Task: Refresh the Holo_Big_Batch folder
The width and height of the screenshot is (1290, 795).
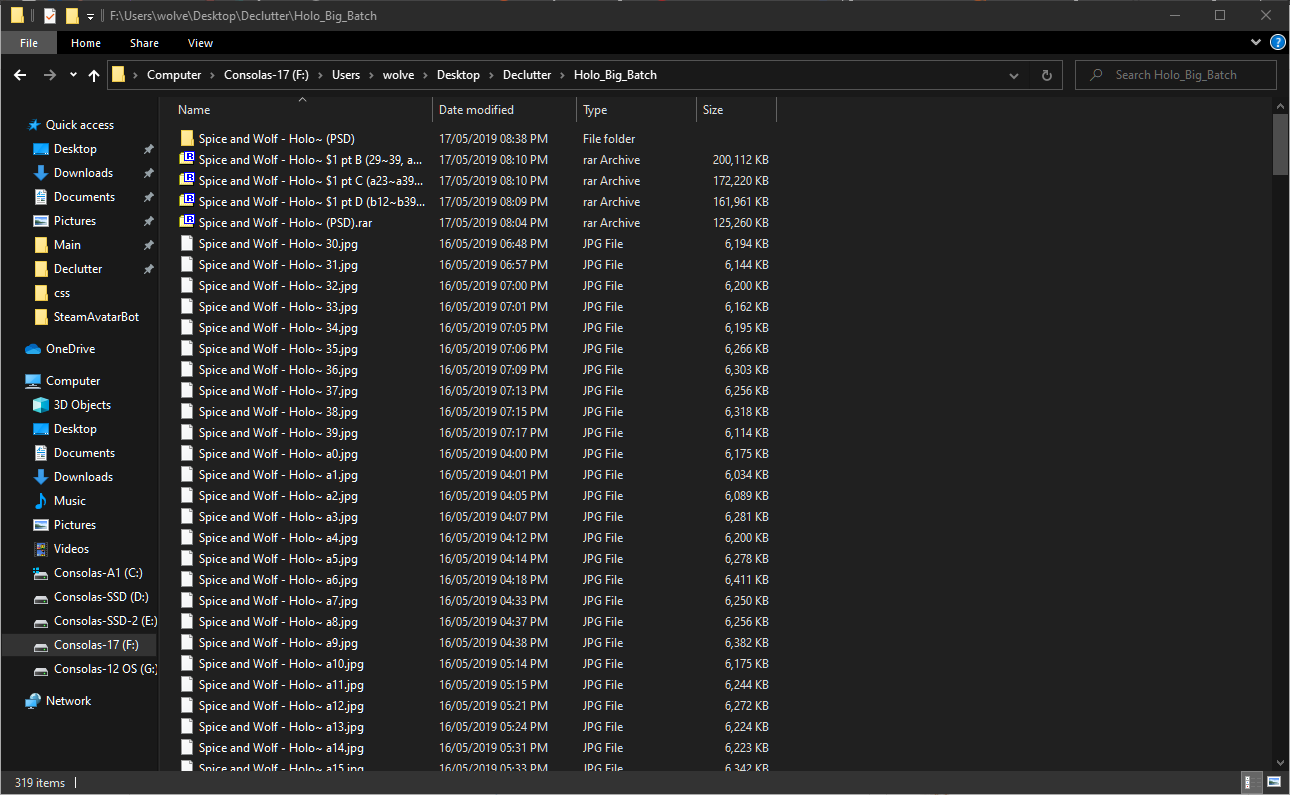Action: tap(1046, 75)
